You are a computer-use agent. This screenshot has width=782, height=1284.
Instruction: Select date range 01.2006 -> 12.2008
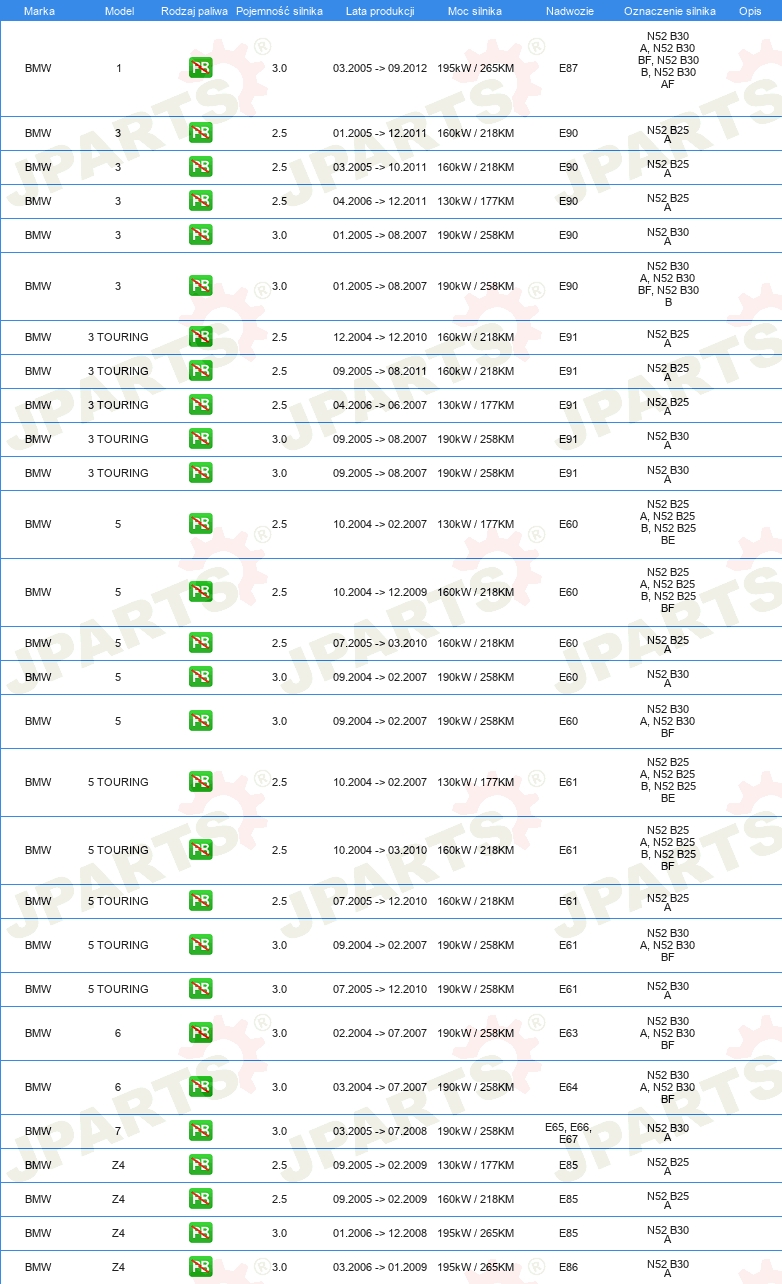click(x=380, y=1233)
